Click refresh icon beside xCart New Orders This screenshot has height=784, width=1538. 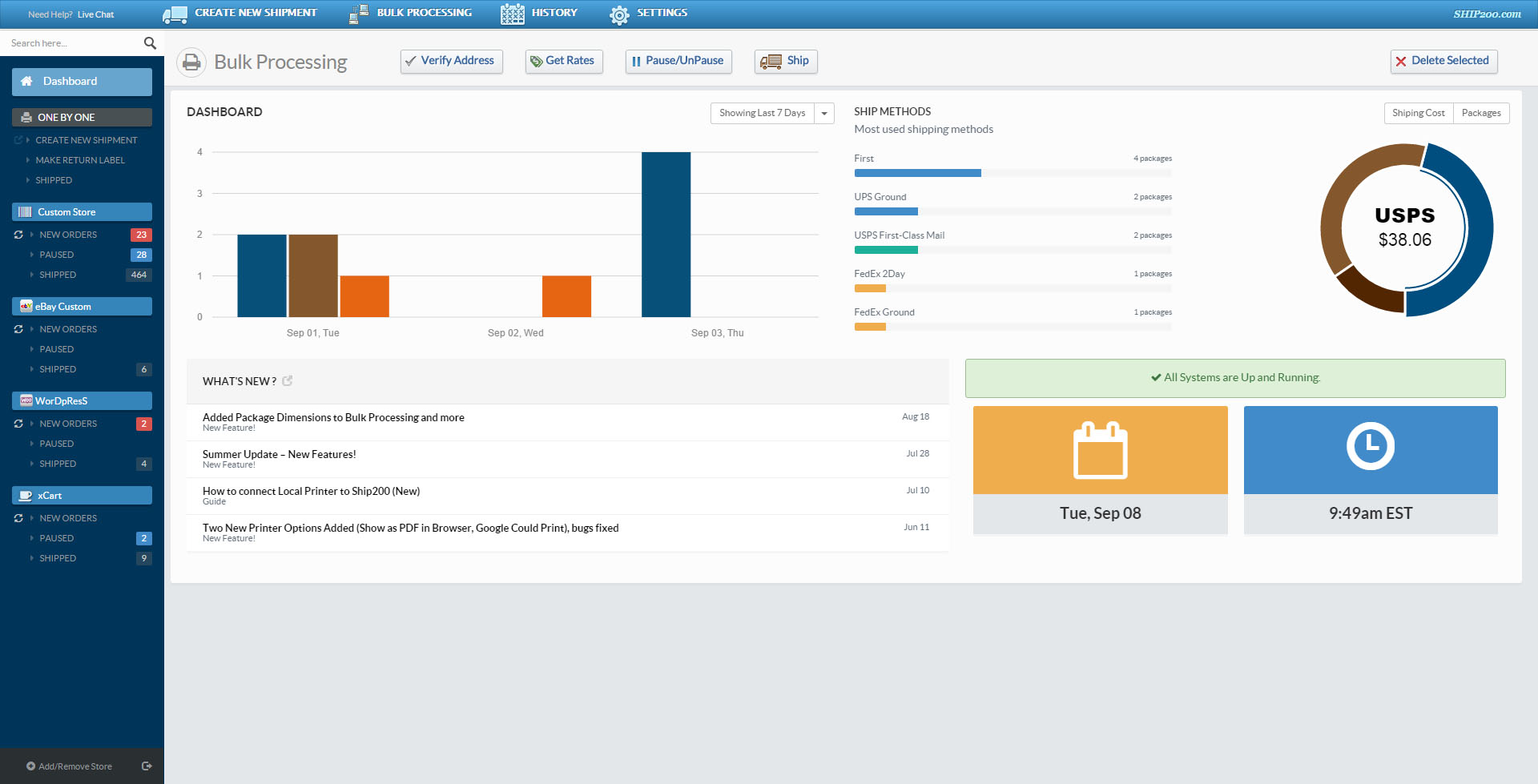click(x=18, y=518)
